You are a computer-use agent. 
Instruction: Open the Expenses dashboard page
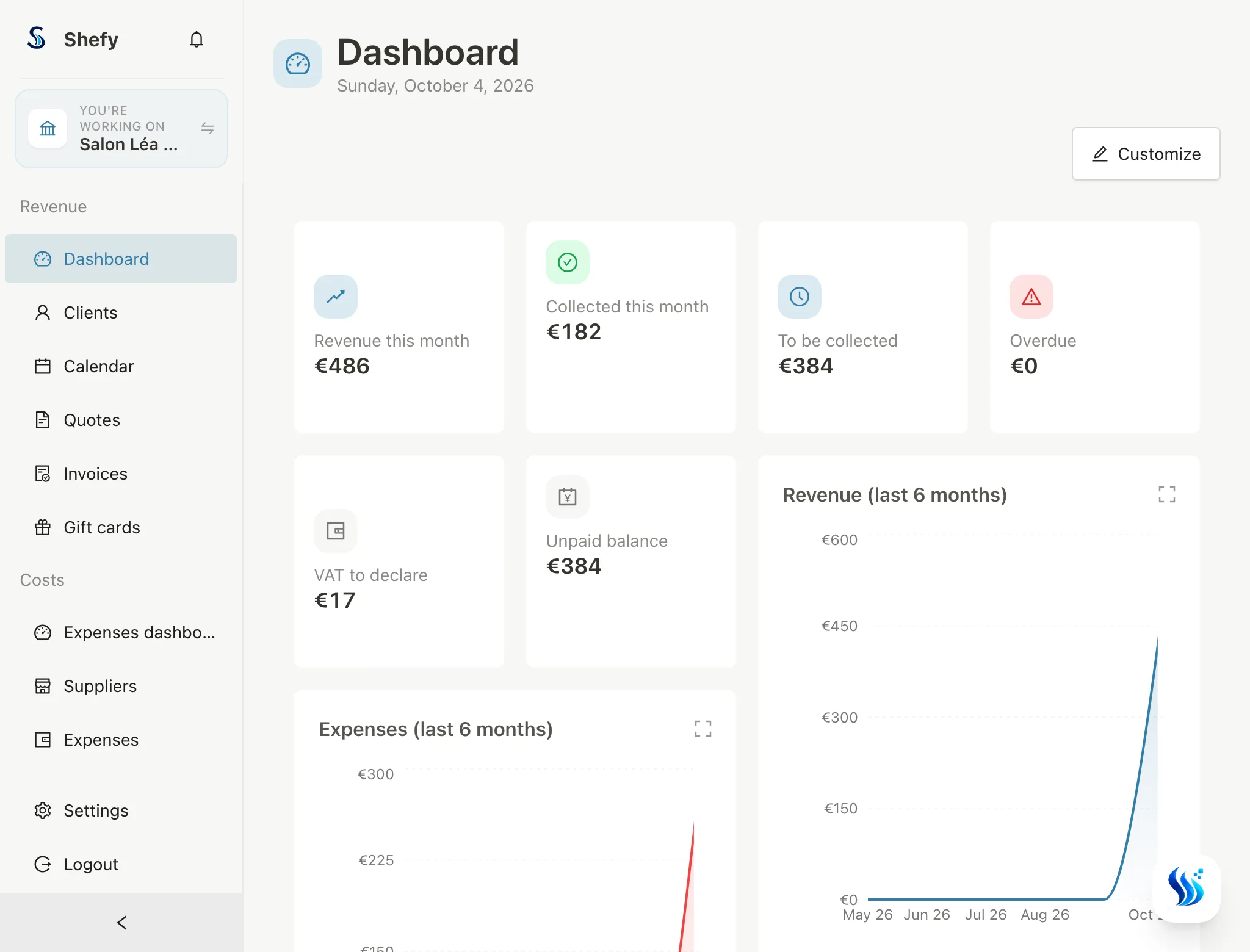tap(121, 632)
